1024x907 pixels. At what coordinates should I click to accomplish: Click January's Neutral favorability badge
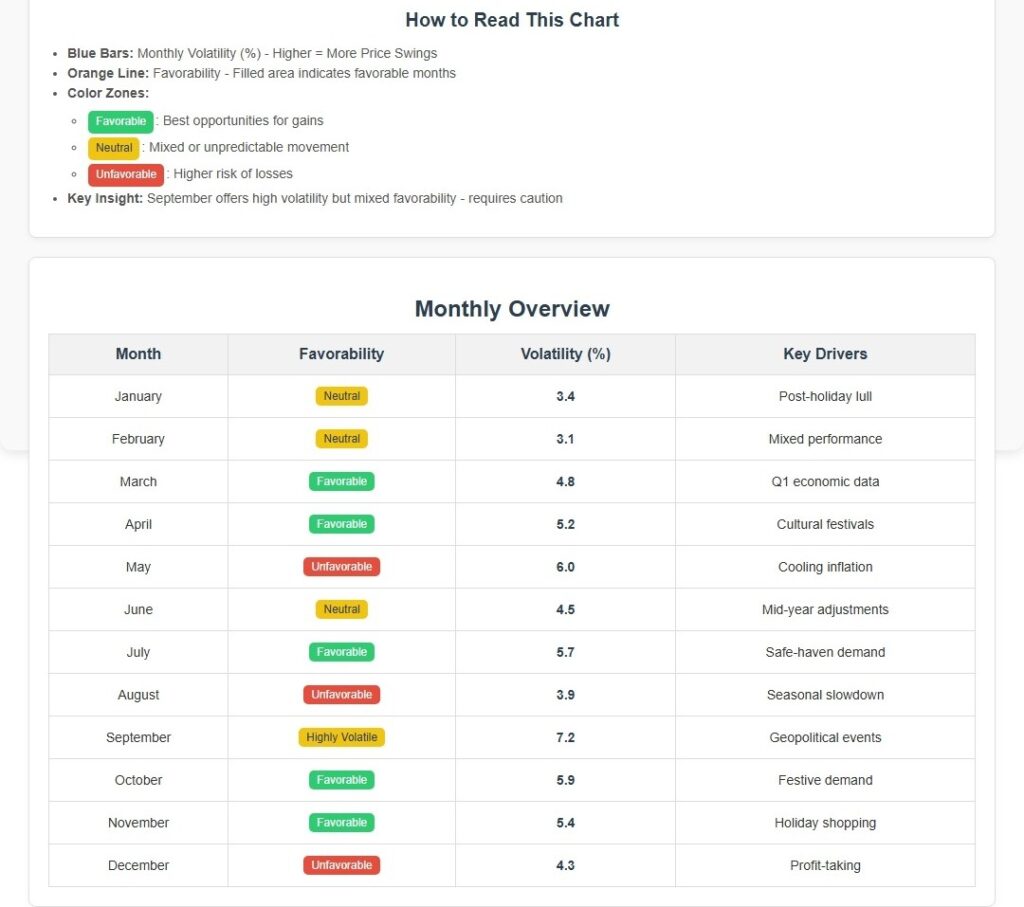341,396
